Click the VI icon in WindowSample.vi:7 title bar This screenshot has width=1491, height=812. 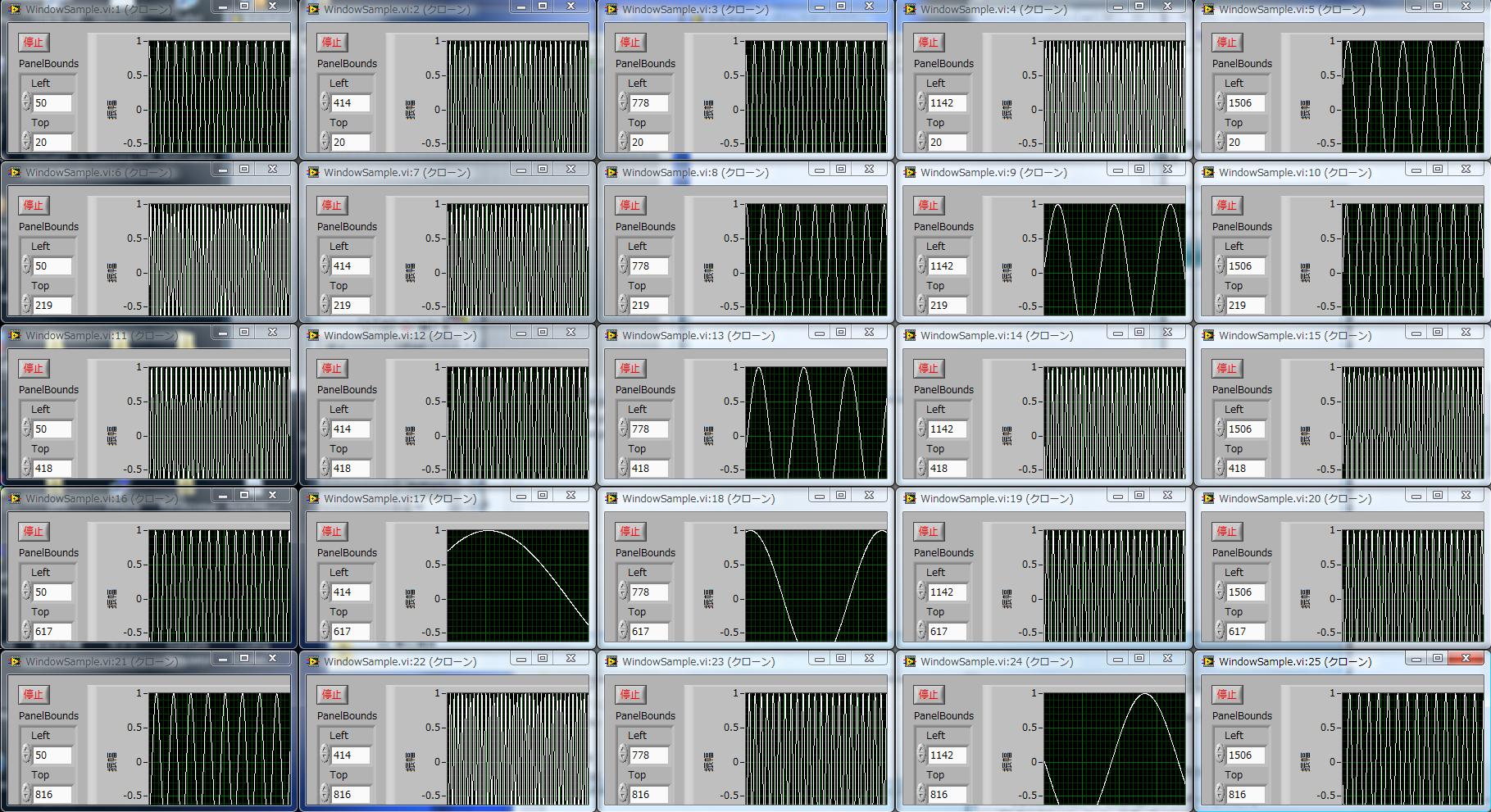pos(313,172)
